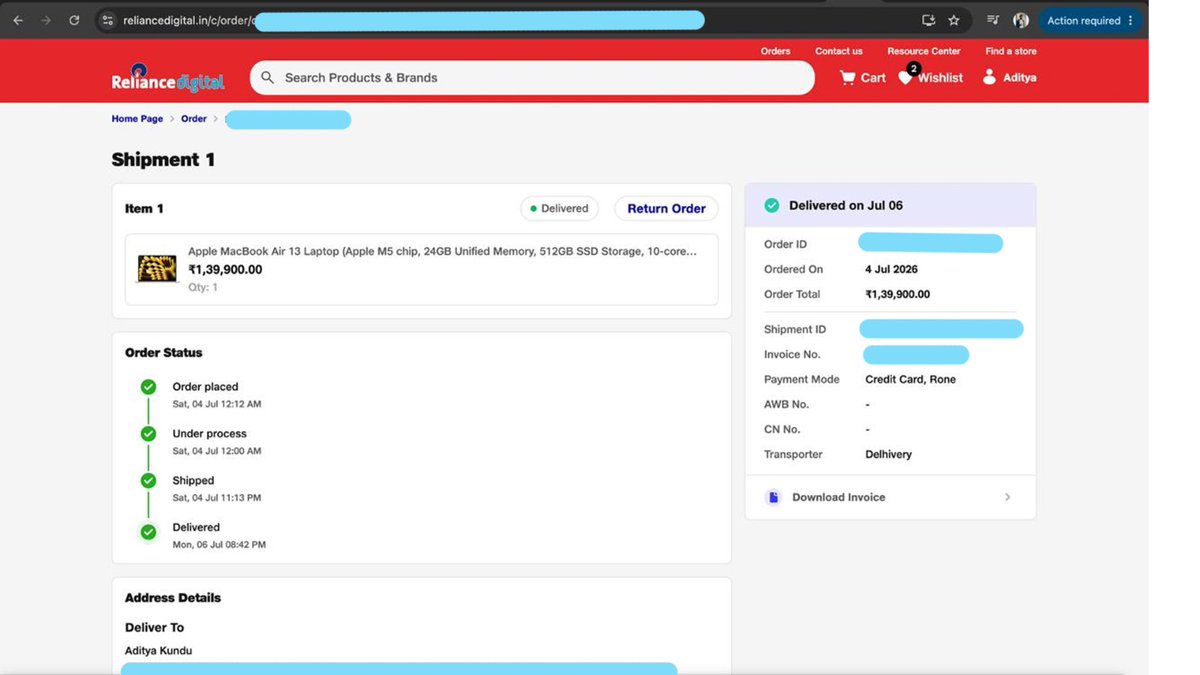Click the Apple MacBook Air 13 Laptop title
This screenshot has height=675, width=1200.
pos(443,251)
